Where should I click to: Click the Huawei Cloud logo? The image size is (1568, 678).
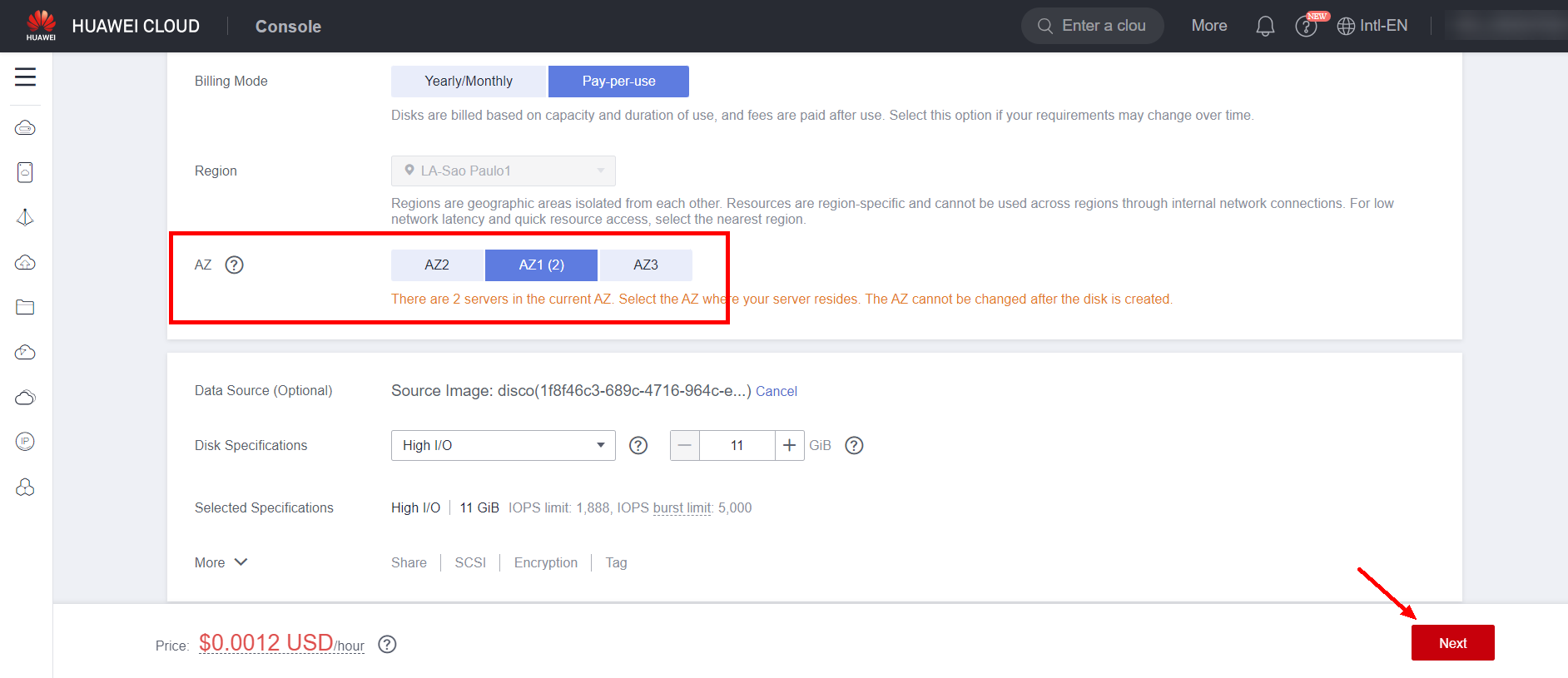[x=41, y=26]
